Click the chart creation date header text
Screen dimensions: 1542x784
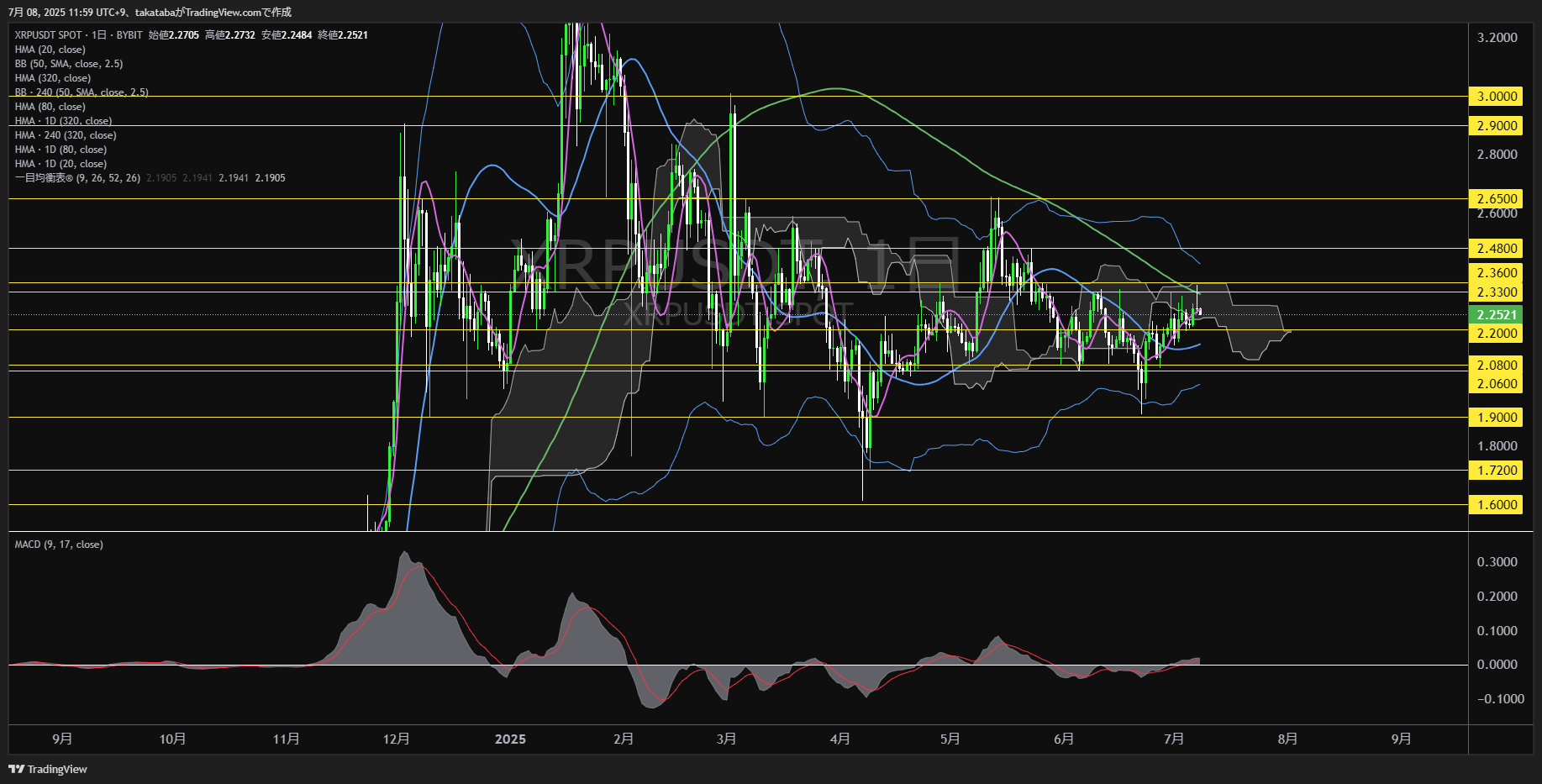(x=150, y=13)
